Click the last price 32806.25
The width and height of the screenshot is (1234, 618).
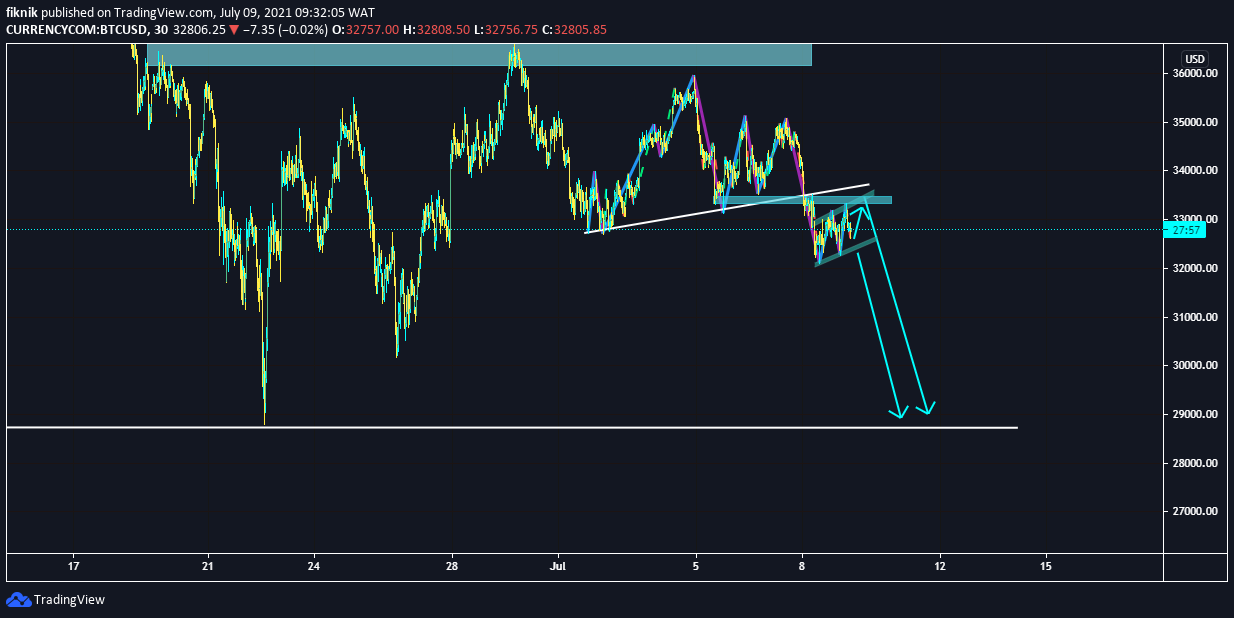pyautogui.click(x=200, y=30)
